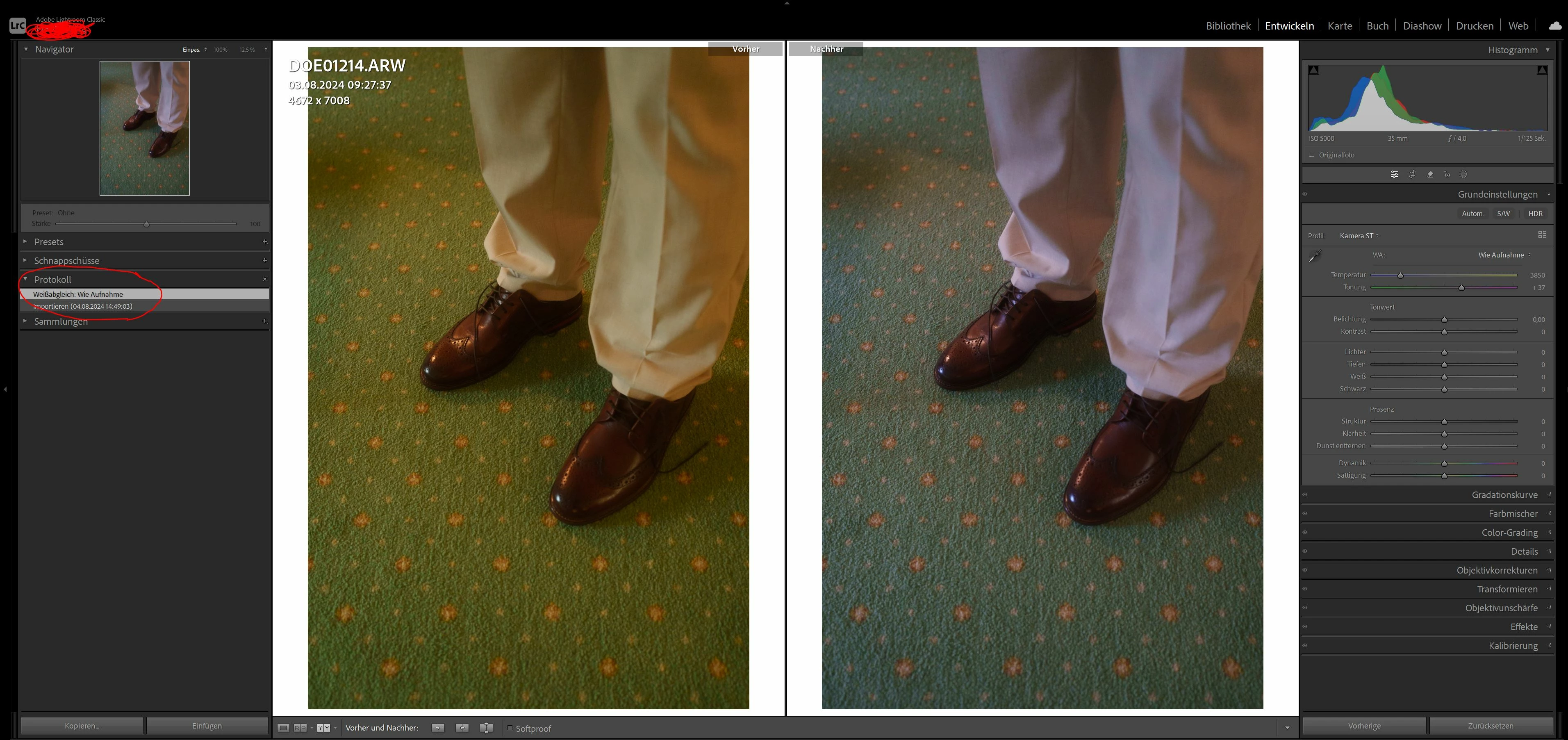Toggle the Originalfoto checkbox
The width and height of the screenshot is (1568, 740).
point(1312,155)
